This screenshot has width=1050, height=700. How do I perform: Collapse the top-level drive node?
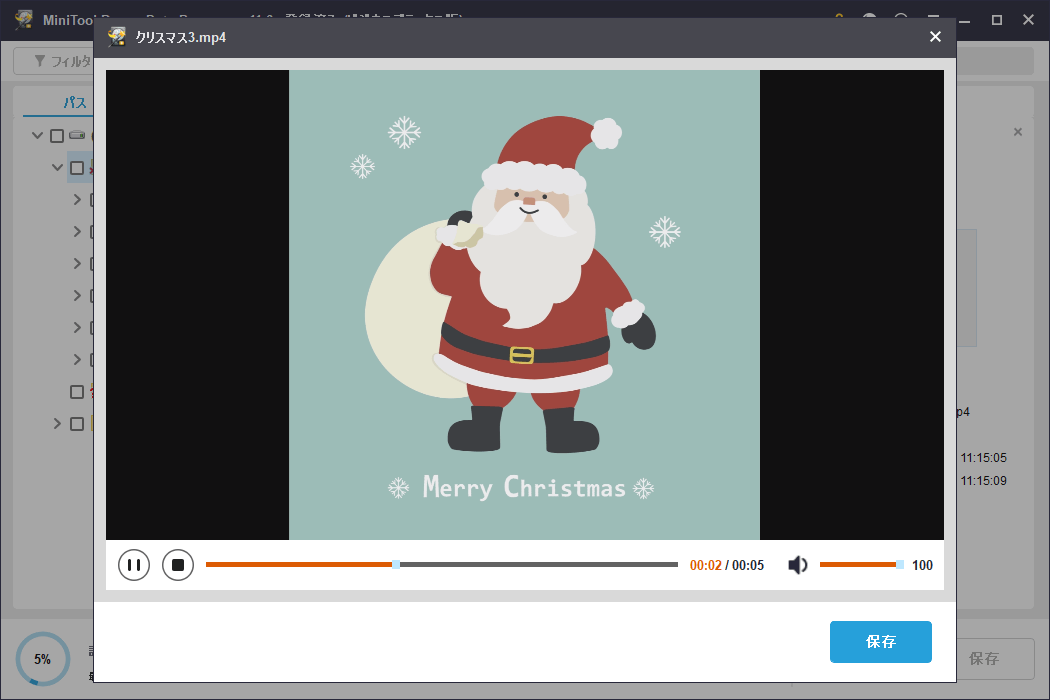point(38,136)
